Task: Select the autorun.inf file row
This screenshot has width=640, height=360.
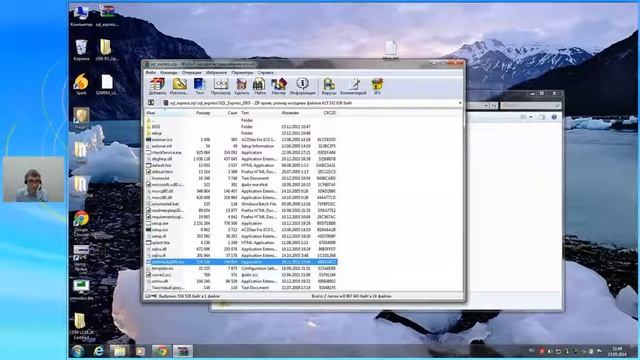Action: pos(241,146)
